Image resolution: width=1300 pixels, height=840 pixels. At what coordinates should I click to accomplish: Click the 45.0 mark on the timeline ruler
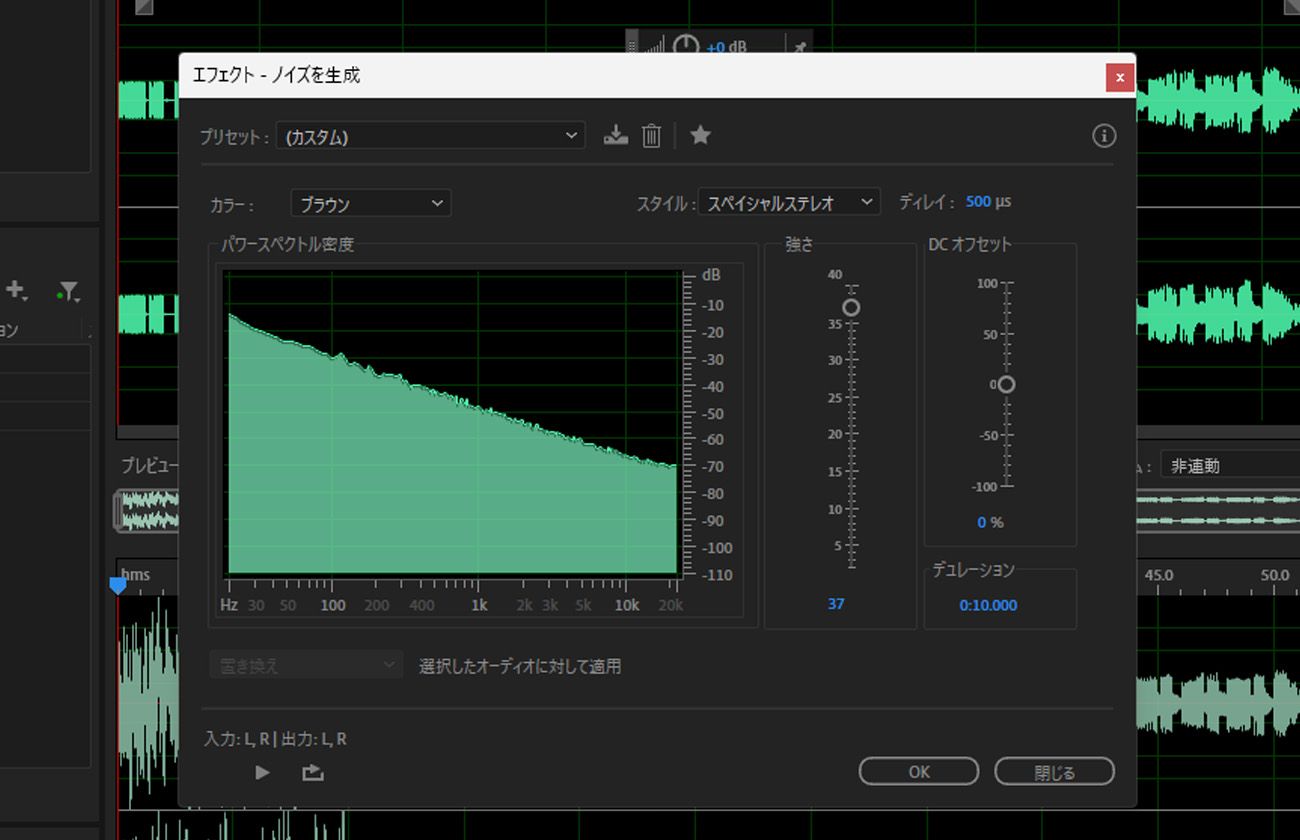click(1159, 575)
